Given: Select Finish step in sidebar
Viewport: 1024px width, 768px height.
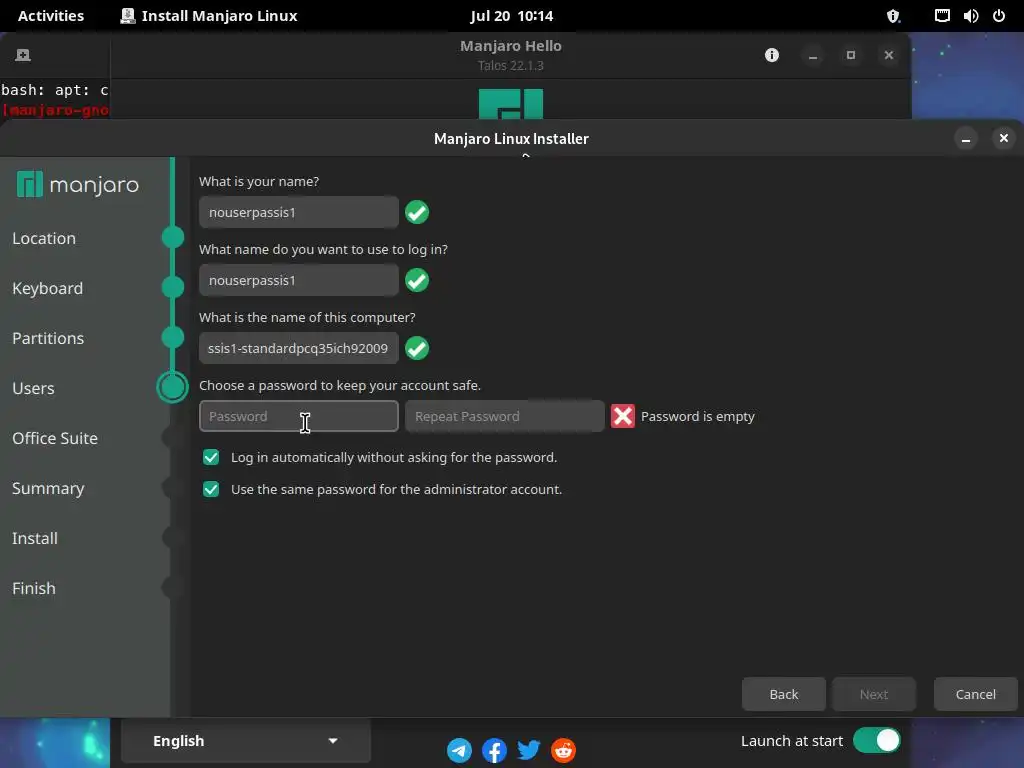Looking at the screenshot, I should 34,588.
